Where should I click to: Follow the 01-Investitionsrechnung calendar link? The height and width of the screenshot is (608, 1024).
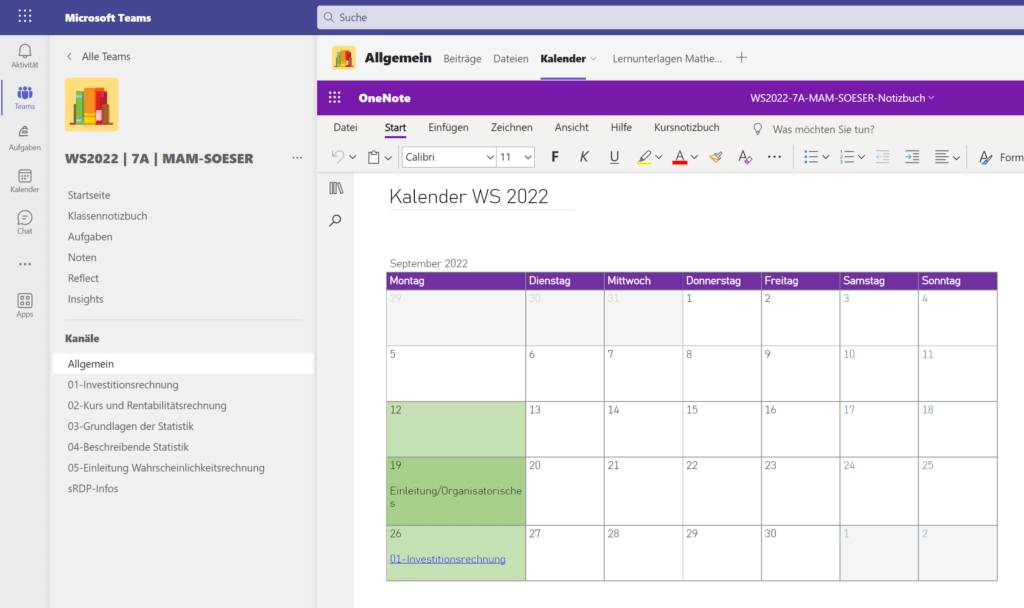(447, 559)
